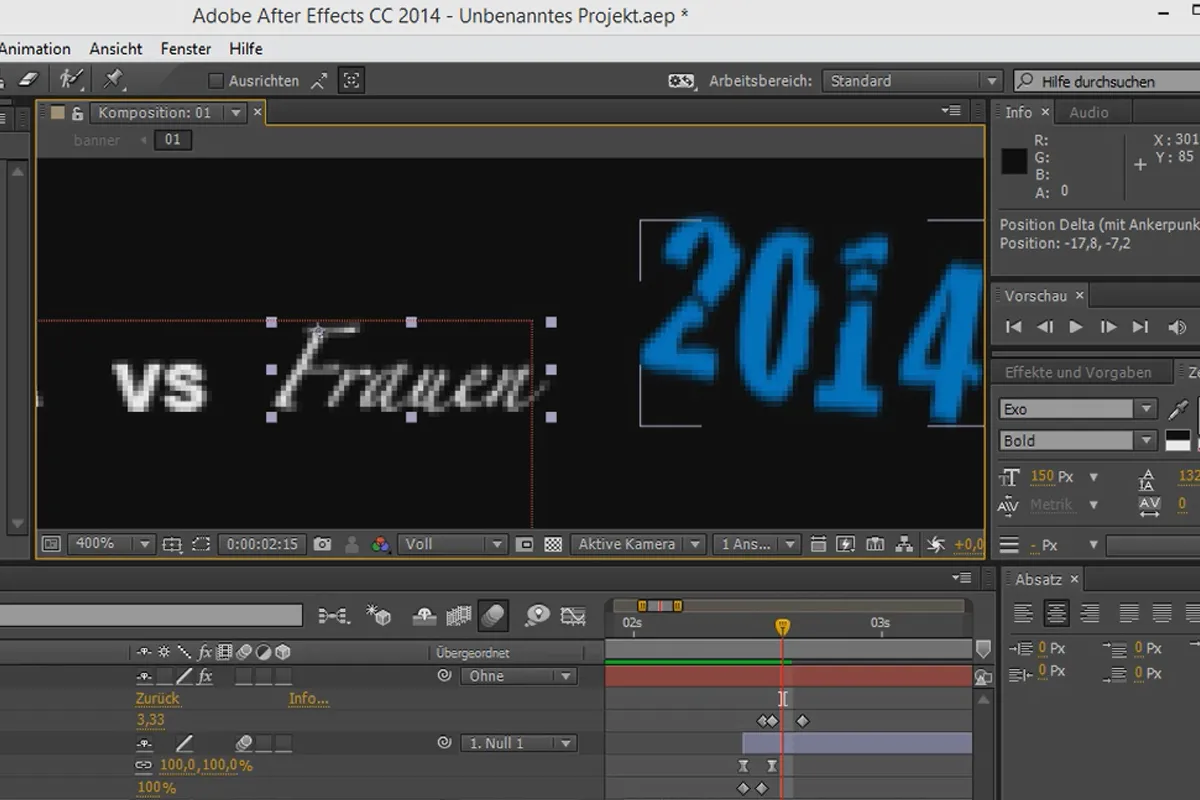The image size is (1200, 800).
Task: Open the graph editor icon
Action: [573, 616]
